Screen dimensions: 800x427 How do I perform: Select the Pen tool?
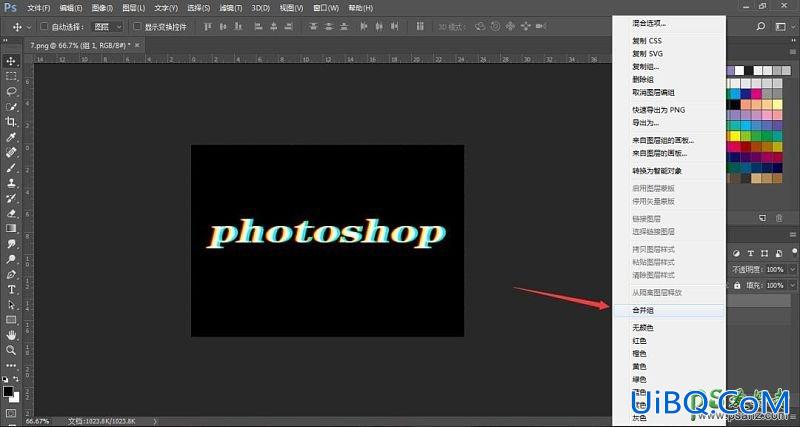(x=11, y=274)
